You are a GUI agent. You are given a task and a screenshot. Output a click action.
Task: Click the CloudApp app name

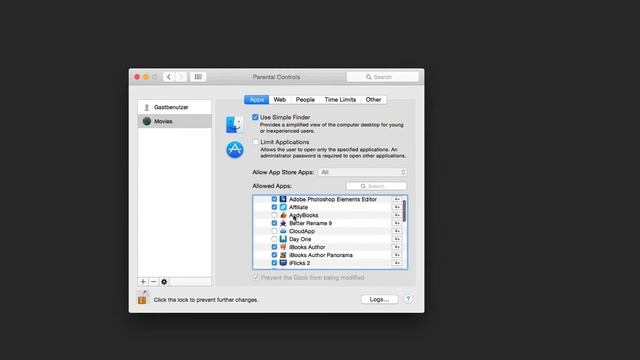(302, 231)
